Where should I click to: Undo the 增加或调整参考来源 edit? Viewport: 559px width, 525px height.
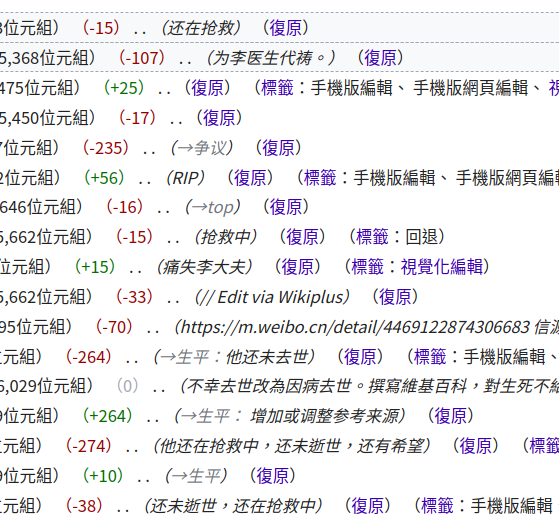(x=451, y=416)
